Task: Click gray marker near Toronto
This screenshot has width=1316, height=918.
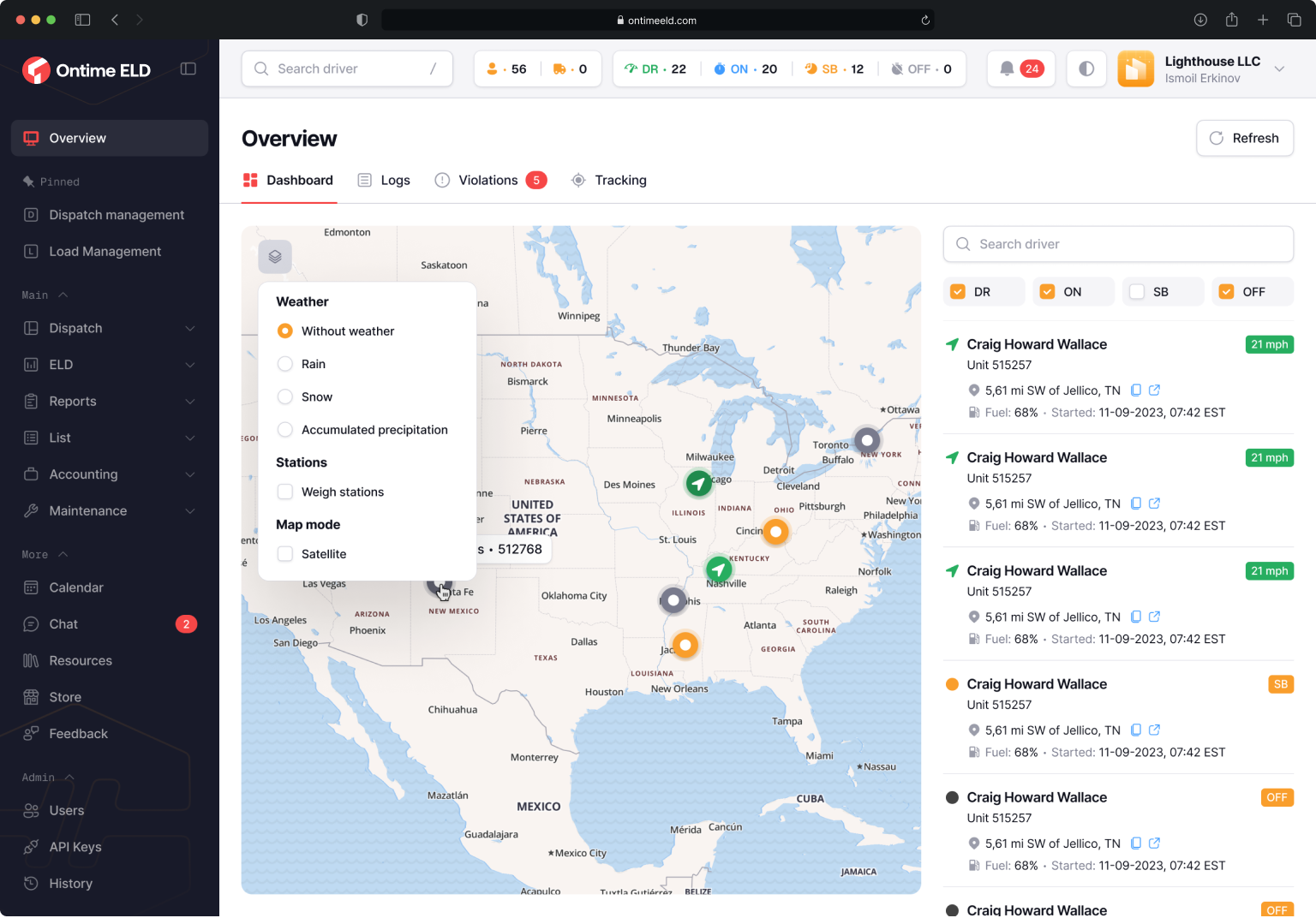Action: coord(867,441)
